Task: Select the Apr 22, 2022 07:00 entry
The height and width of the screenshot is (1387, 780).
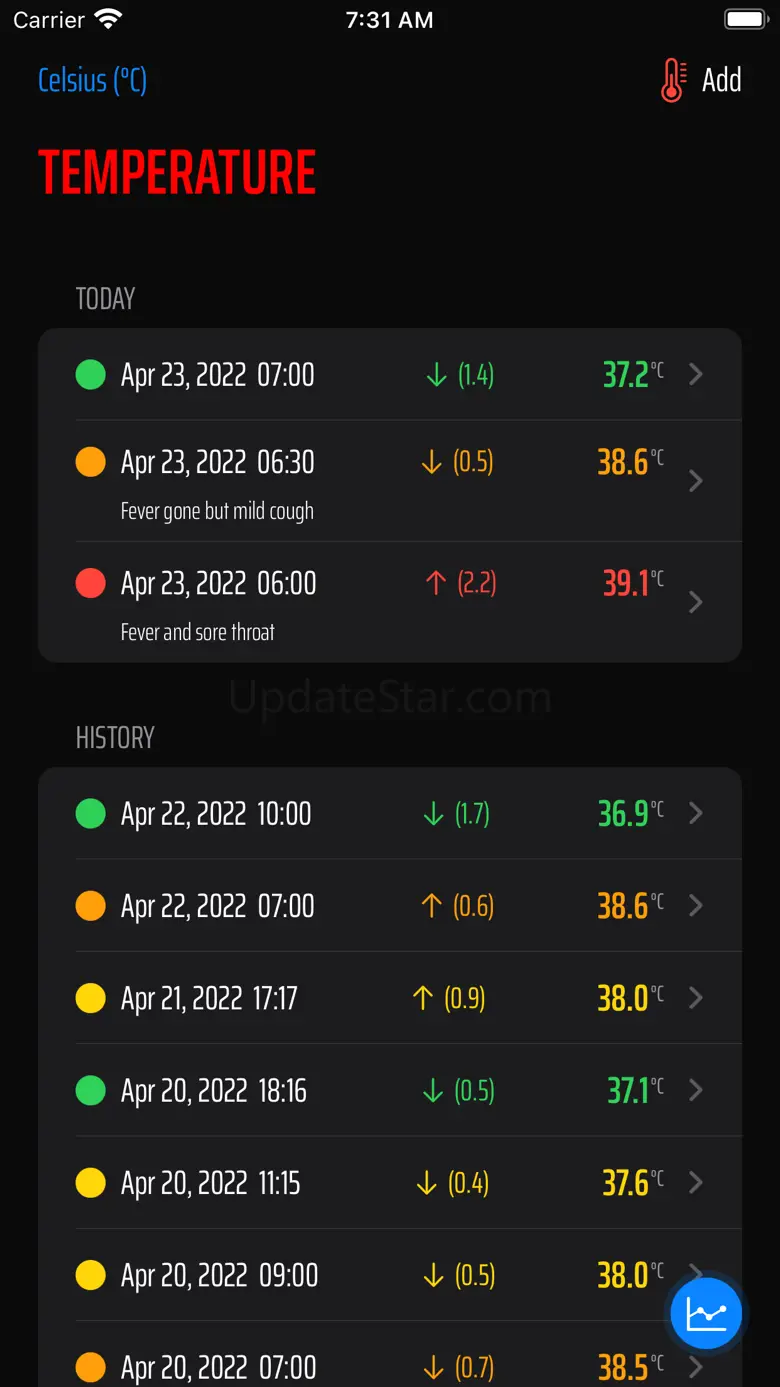Action: coord(218,906)
